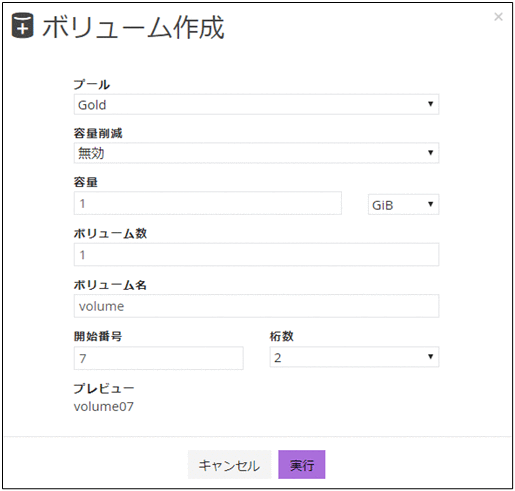The height and width of the screenshot is (491, 515).
Task: Click the purple 実行 button
Action: click(x=302, y=465)
